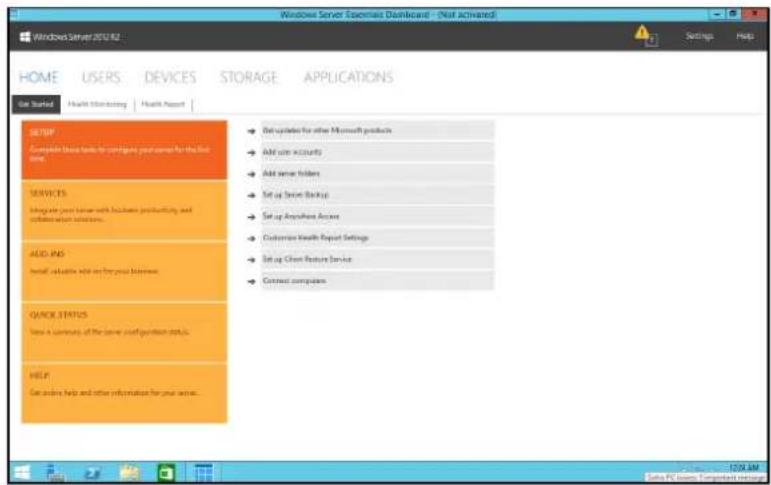Open the Connect computers task
Screen dimensions: 771x485
click(377, 281)
